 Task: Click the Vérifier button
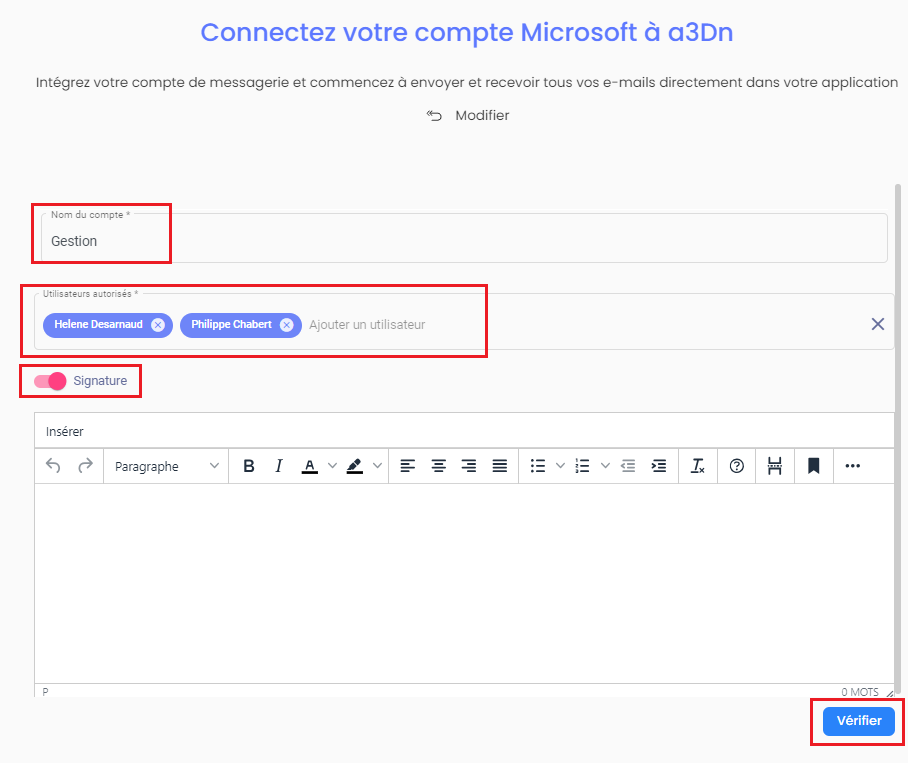[859, 721]
